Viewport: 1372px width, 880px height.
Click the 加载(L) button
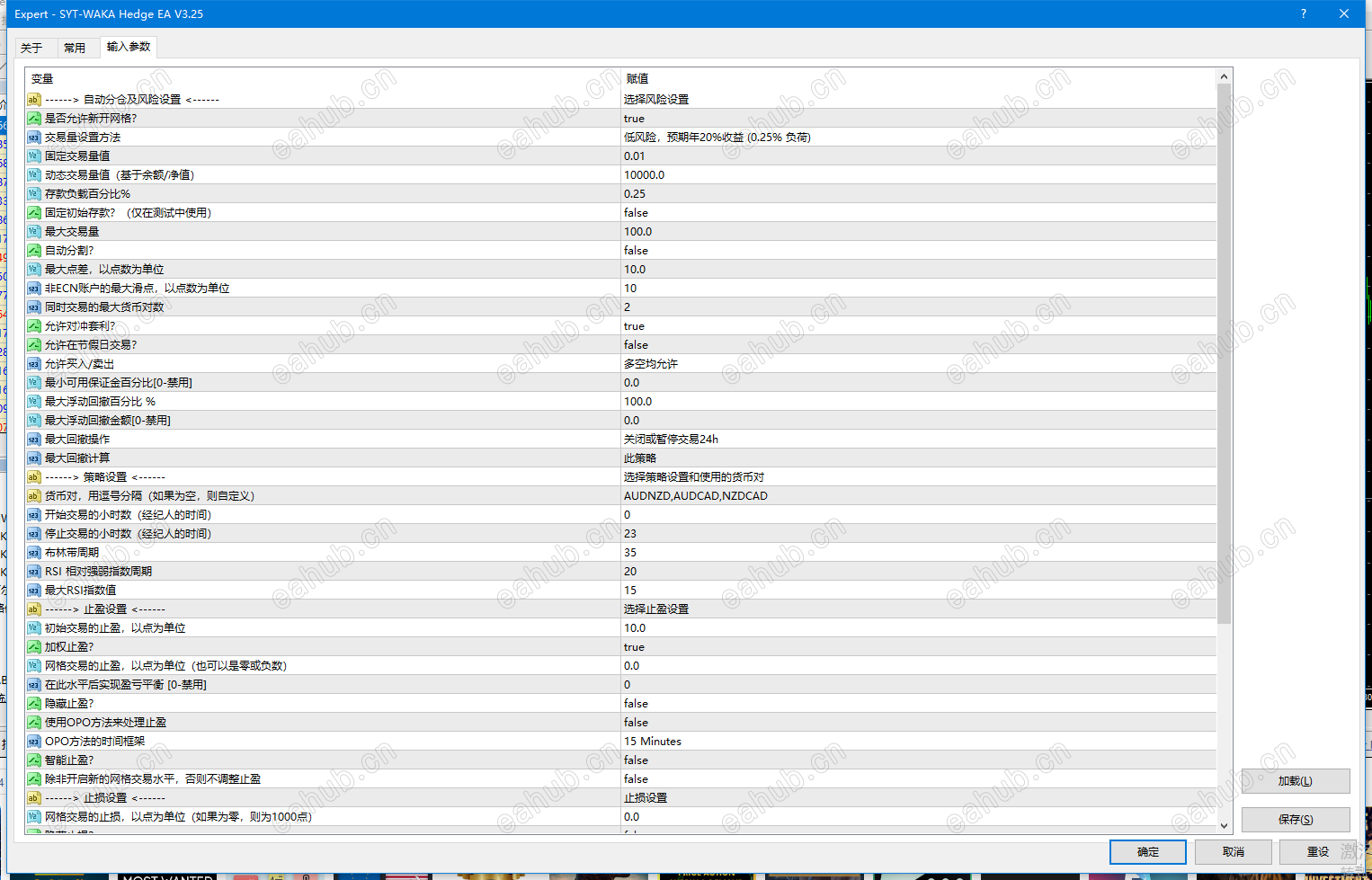click(1297, 780)
